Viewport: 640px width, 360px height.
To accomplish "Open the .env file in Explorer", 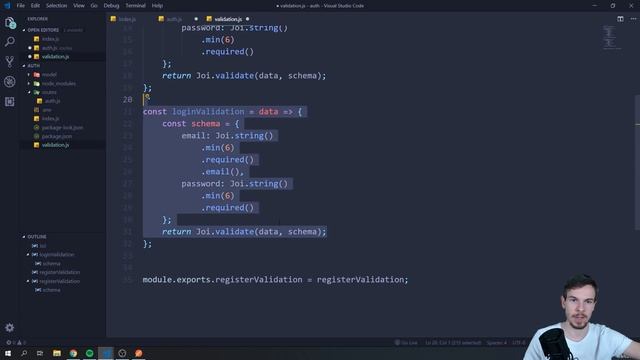I will click(x=47, y=110).
